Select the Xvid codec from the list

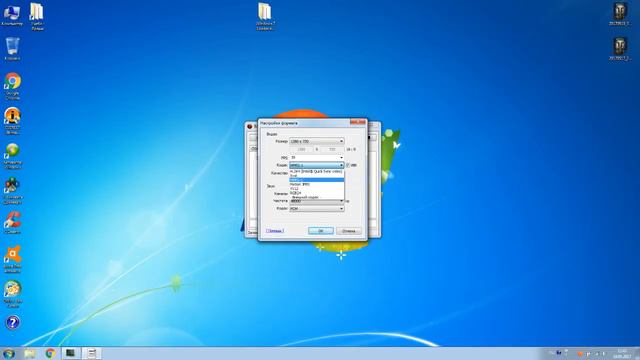tap(317, 176)
